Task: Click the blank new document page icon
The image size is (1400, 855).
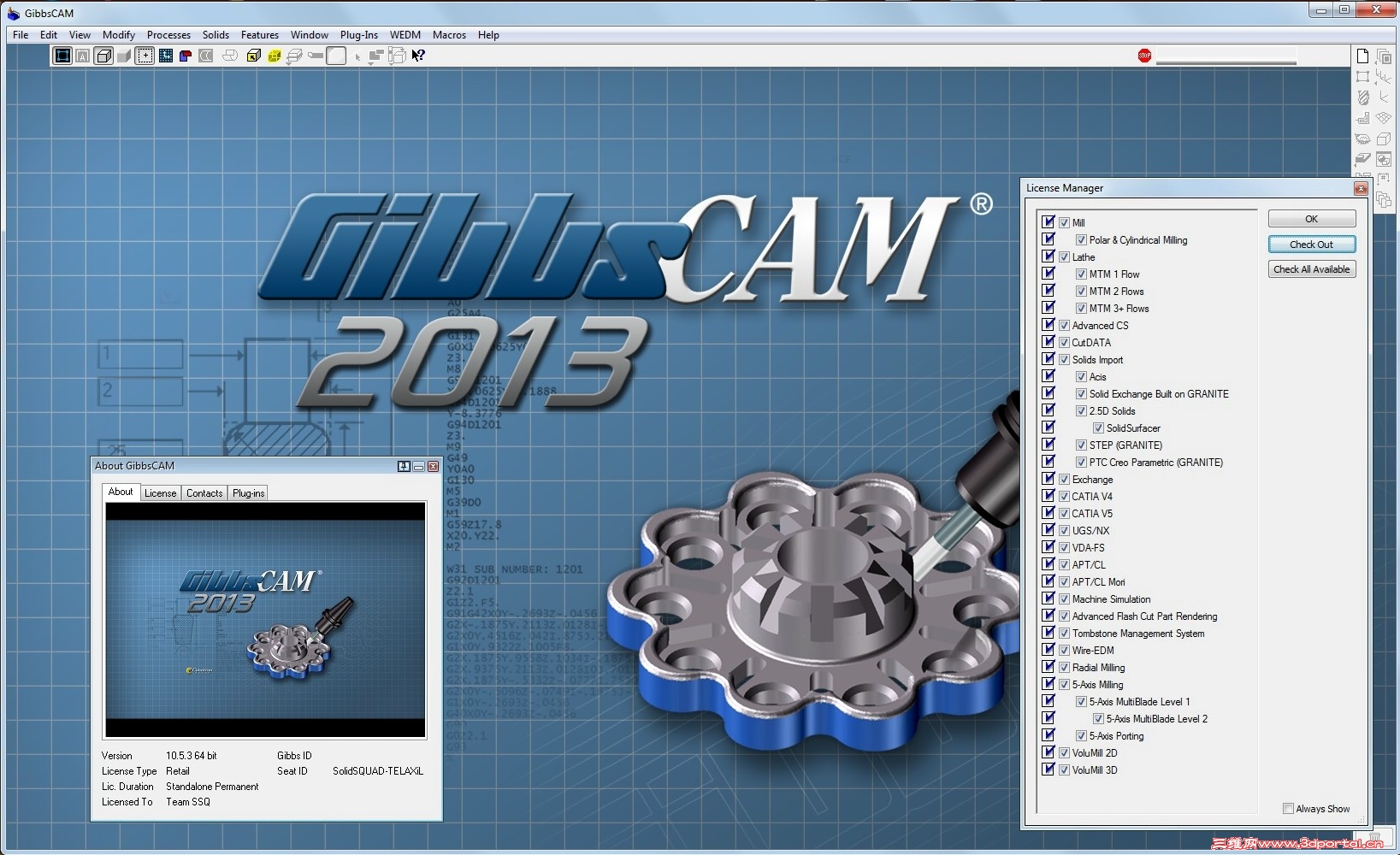Action: click(x=1363, y=56)
